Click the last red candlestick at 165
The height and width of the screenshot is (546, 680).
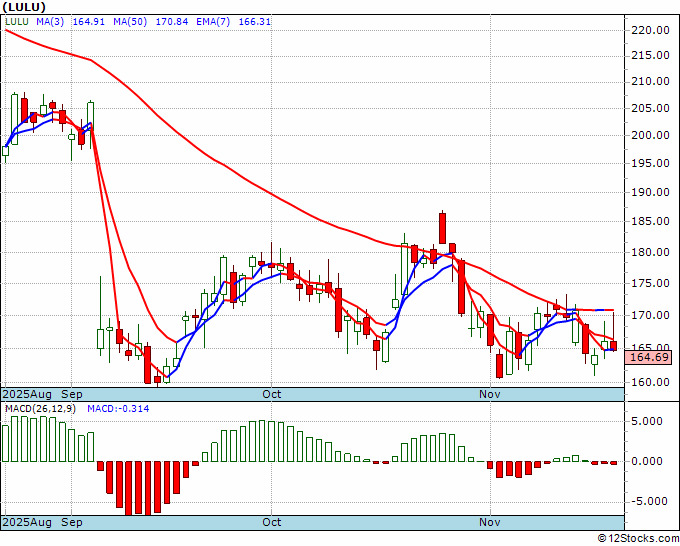[x=613, y=346]
